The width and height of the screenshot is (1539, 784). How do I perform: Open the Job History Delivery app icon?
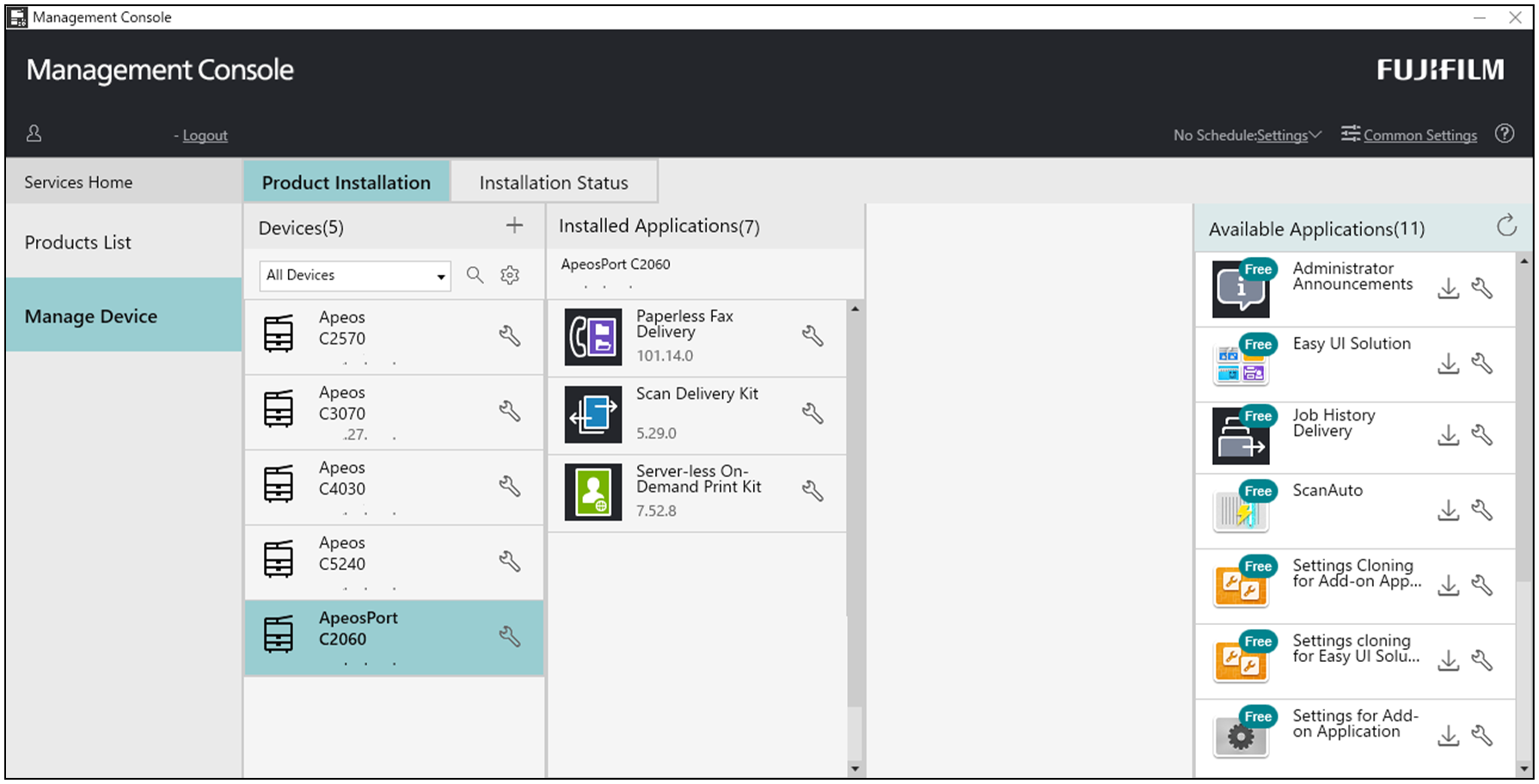coord(1241,435)
